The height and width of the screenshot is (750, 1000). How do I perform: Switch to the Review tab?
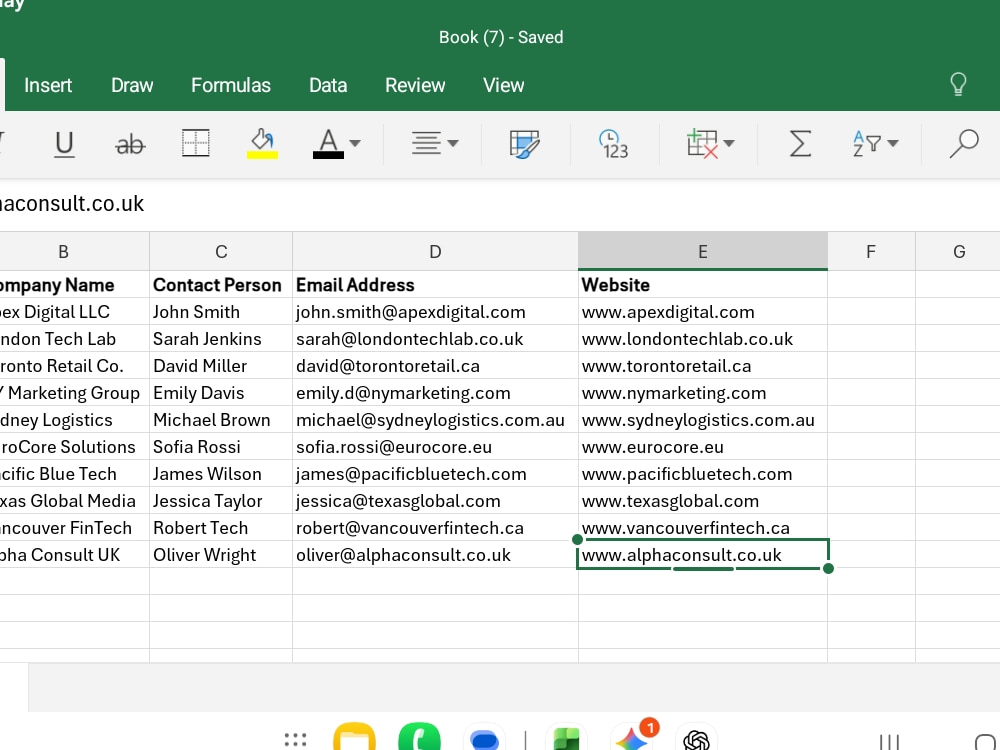pyautogui.click(x=415, y=85)
